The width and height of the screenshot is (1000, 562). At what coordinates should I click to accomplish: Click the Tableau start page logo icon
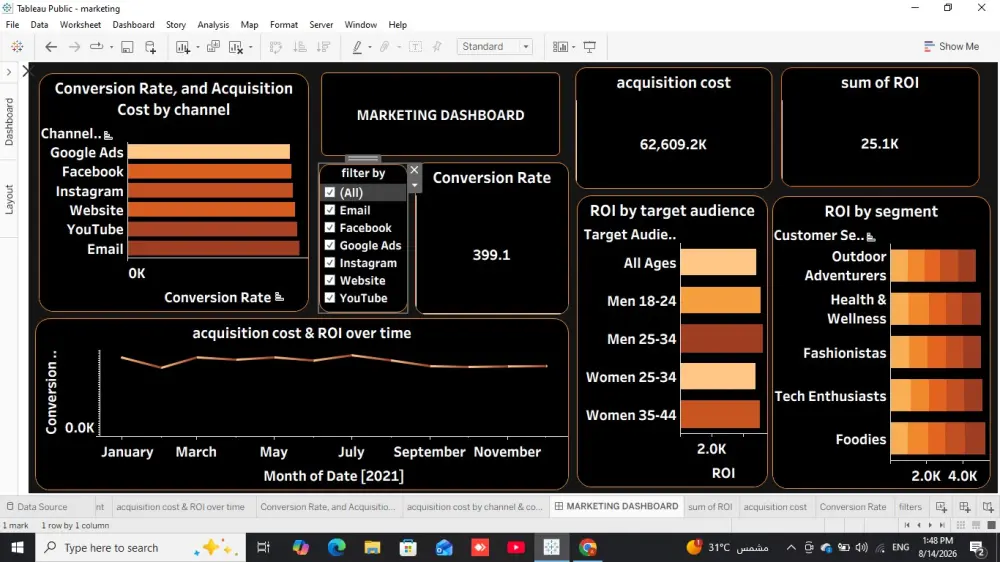17,47
